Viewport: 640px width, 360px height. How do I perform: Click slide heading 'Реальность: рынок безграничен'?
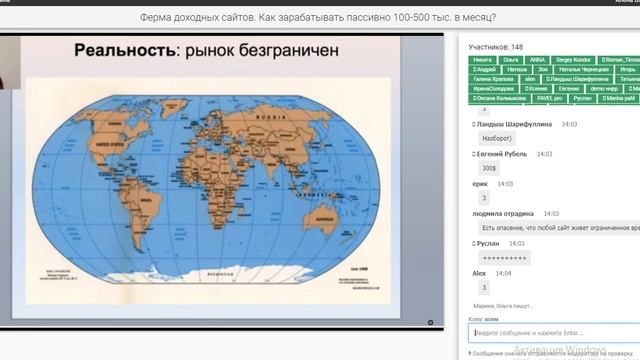tap(207, 50)
